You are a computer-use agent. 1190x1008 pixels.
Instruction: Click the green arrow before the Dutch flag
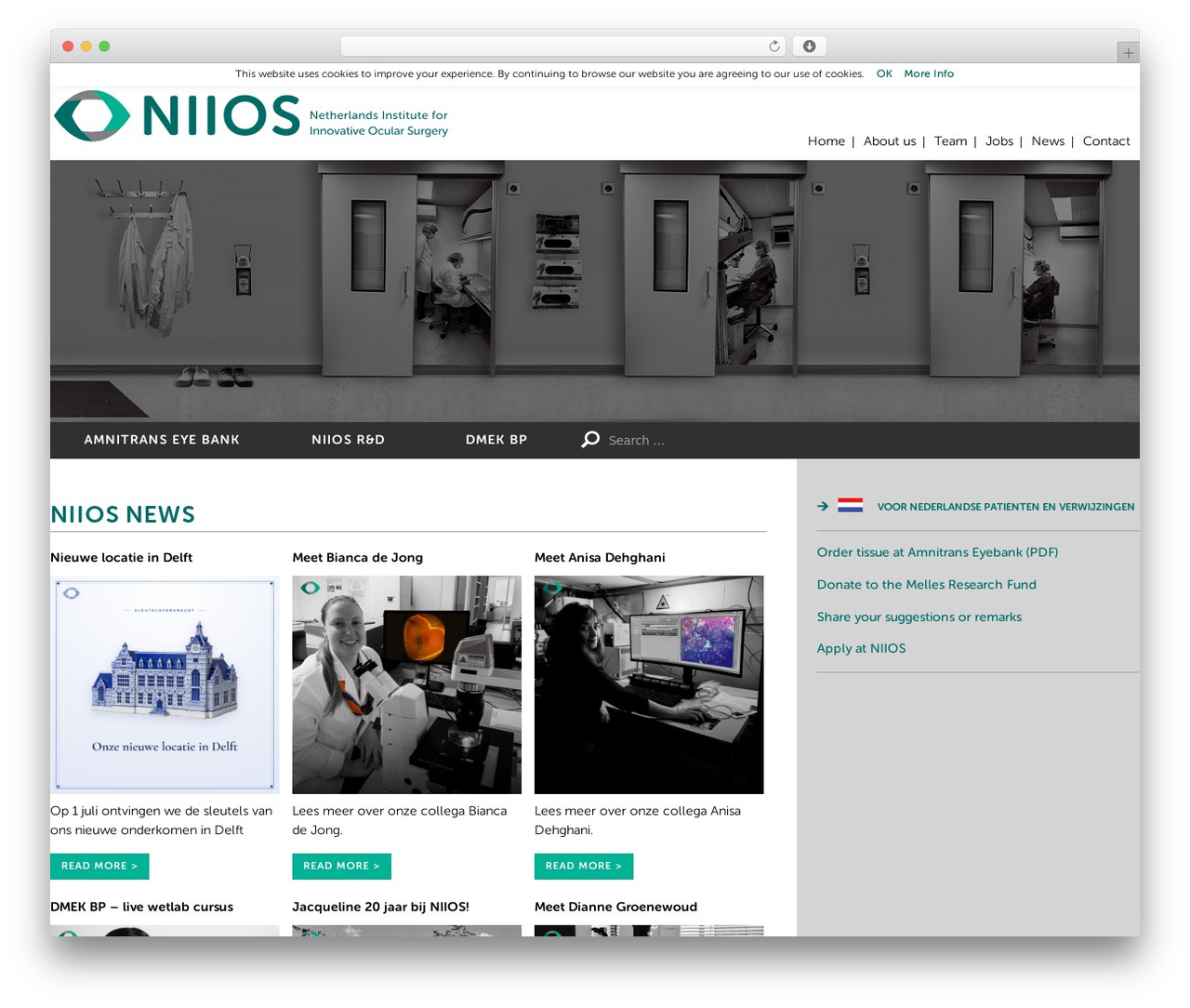coord(823,507)
